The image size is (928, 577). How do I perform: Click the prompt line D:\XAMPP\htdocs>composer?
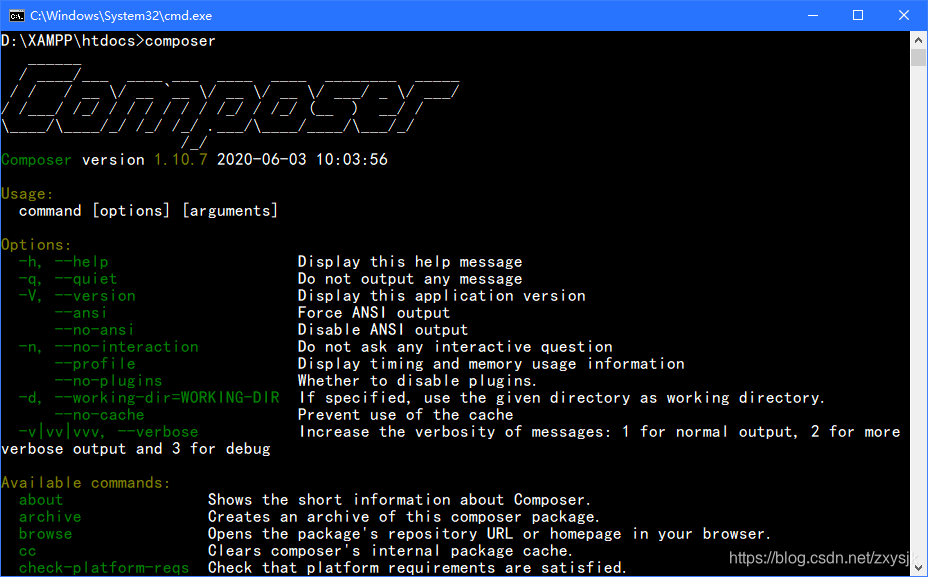pyautogui.click(x=108, y=41)
